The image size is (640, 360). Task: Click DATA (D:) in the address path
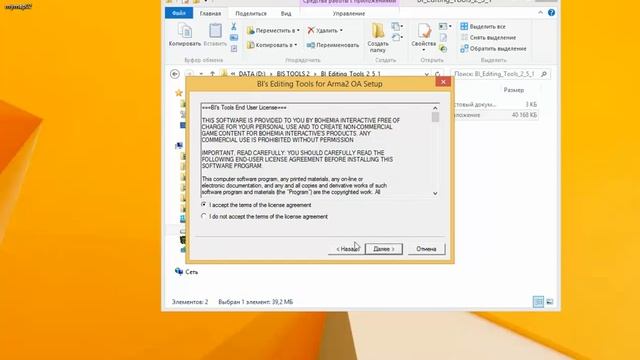coord(251,74)
